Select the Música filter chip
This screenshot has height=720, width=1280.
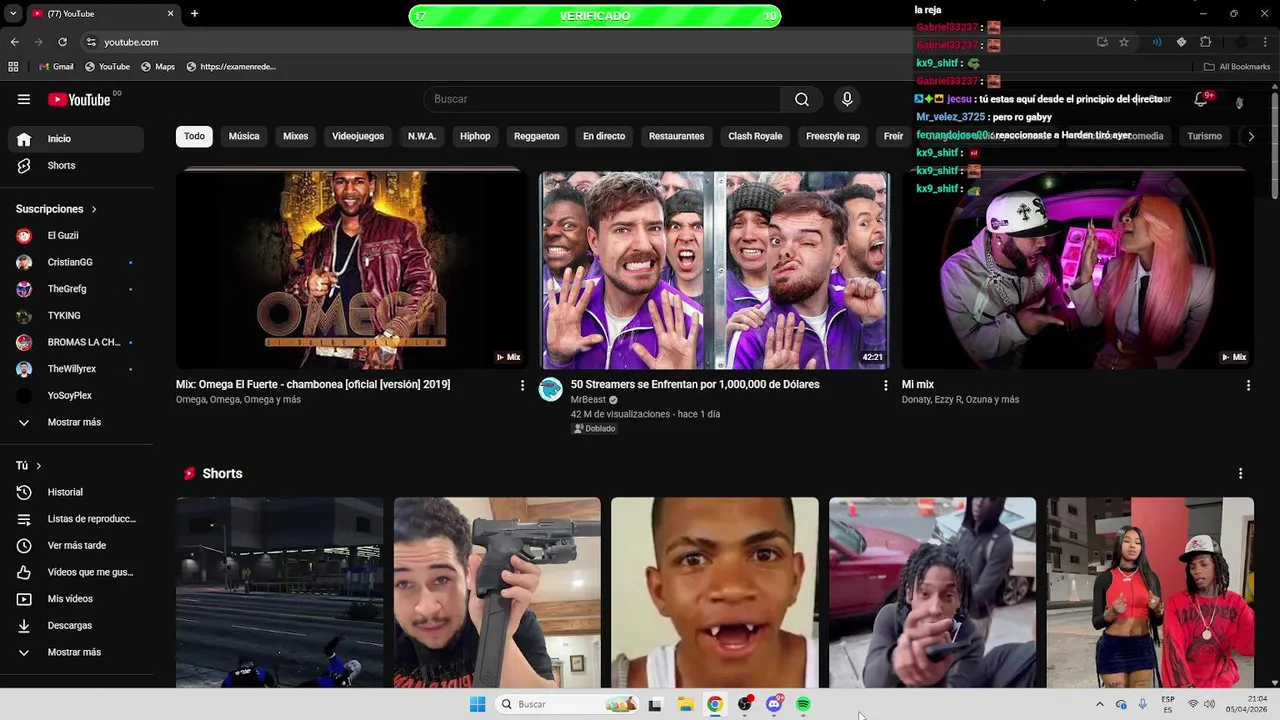pos(244,136)
